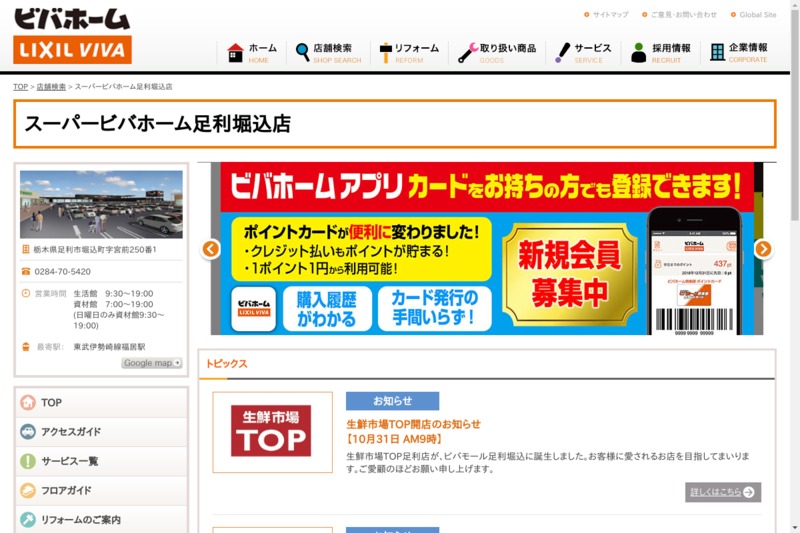
Task: Click the 詳しくはこちら button
Action: pos(723,492)
